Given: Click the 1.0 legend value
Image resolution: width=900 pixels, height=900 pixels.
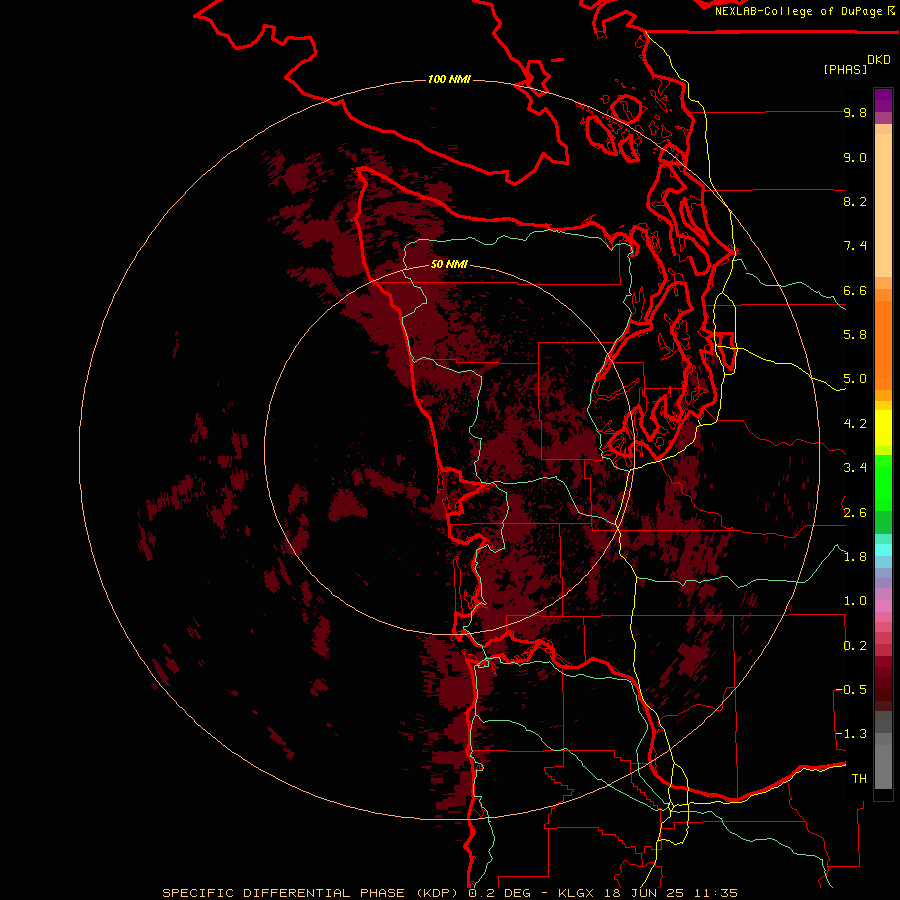Looking at the screenshot, I should [855, 601].
